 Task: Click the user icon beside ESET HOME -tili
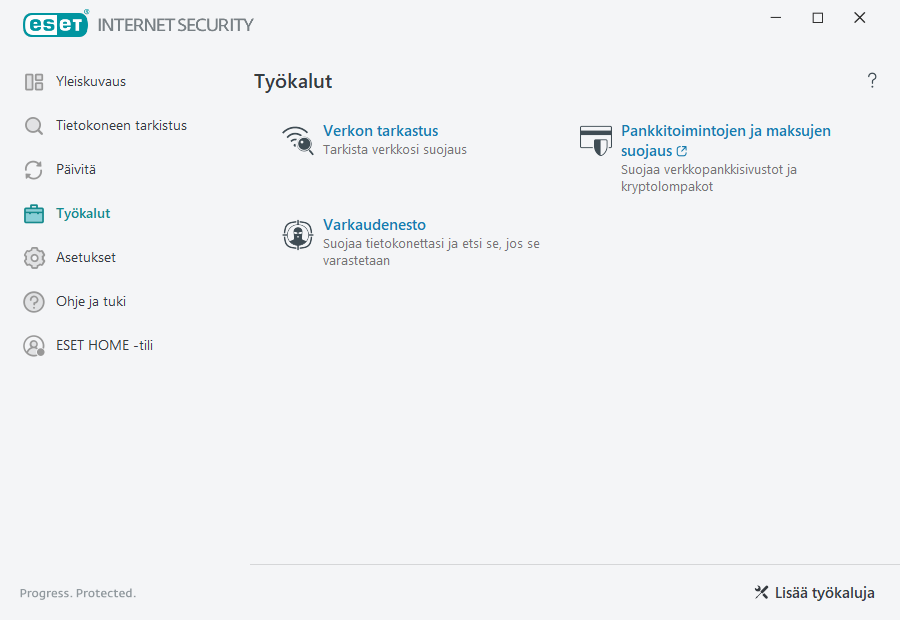34,346
